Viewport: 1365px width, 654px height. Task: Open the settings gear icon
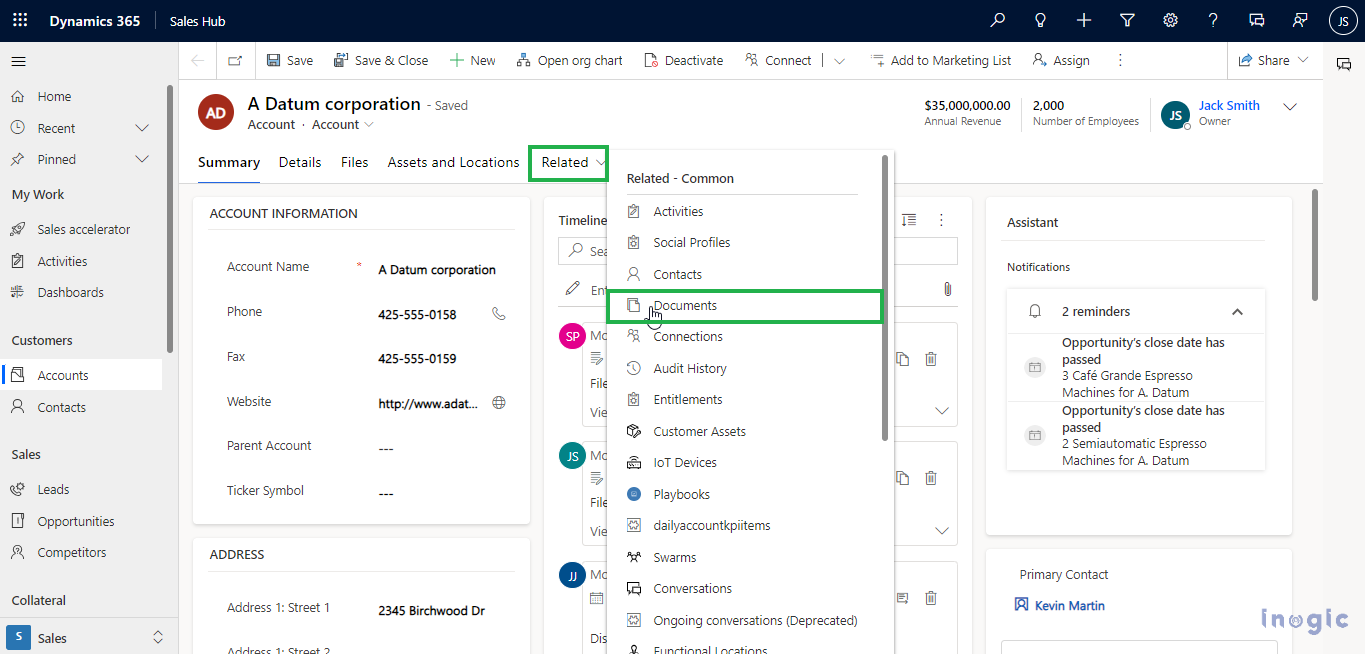pyautogui.click(x=1170, y=20)
